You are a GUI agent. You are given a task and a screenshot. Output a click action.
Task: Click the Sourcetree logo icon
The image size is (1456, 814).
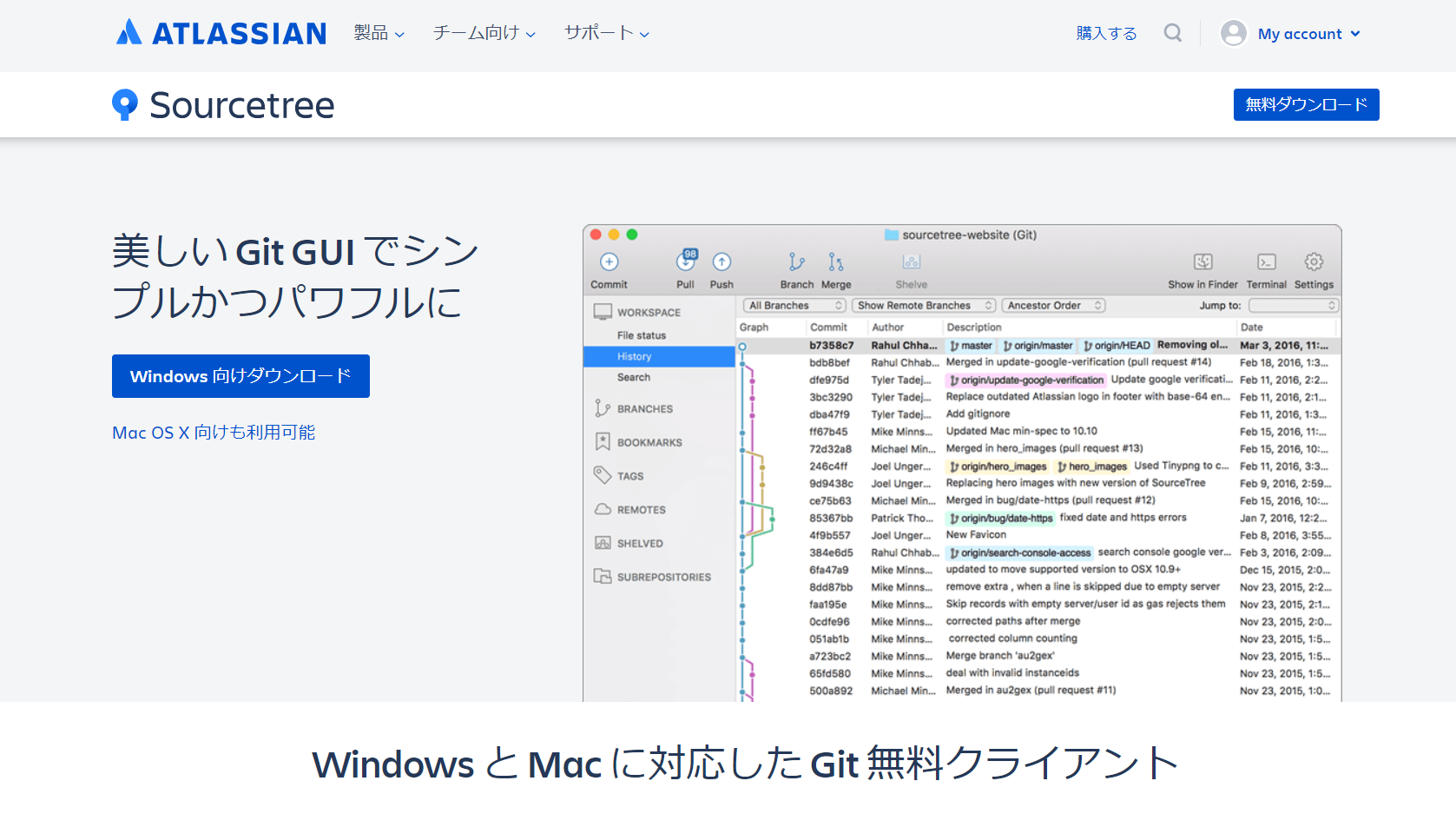point(125,105)
